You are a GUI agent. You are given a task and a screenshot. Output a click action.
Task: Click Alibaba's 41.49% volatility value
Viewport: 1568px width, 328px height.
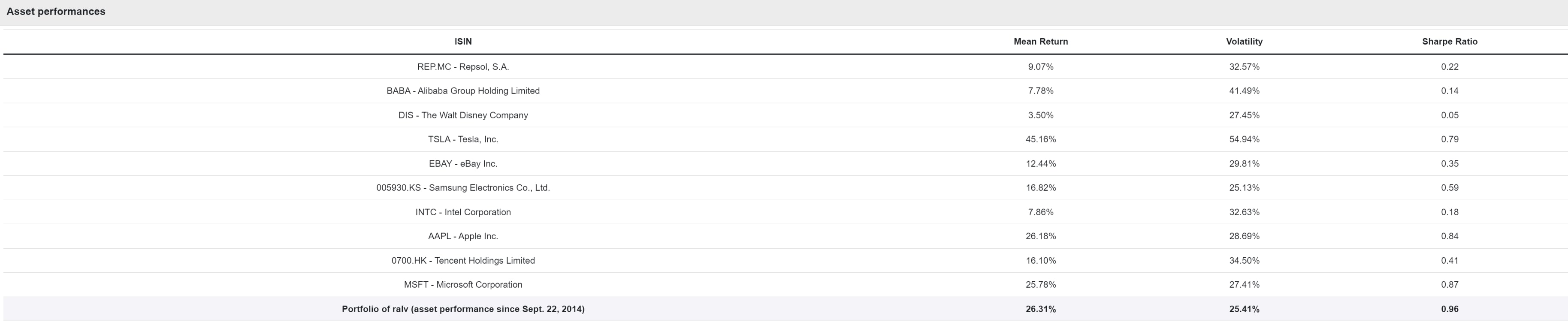coord(1244,90)
